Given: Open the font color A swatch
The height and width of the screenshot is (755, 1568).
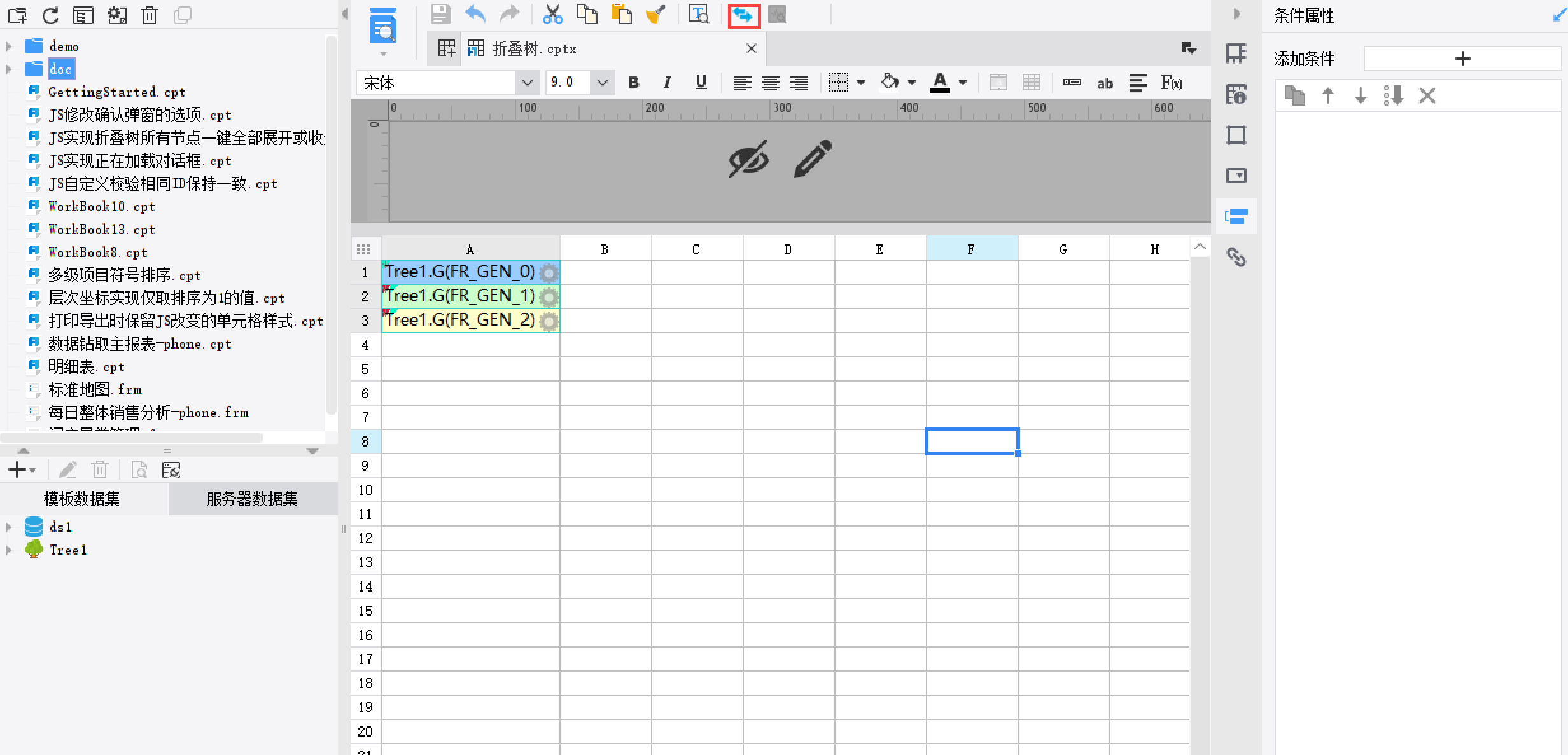Looking at the screenshot, I should click(x=940, y=83).
